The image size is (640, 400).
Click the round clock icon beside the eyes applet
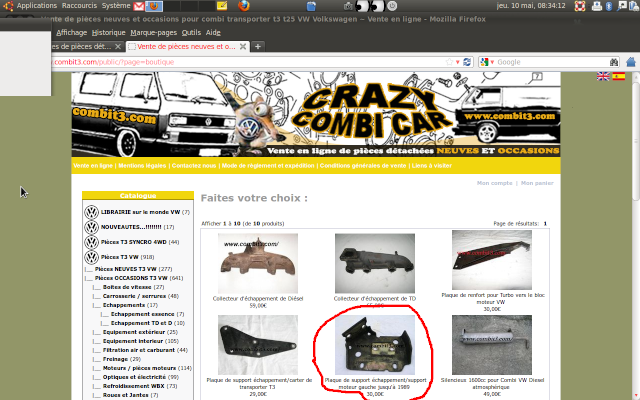[392, 6]
